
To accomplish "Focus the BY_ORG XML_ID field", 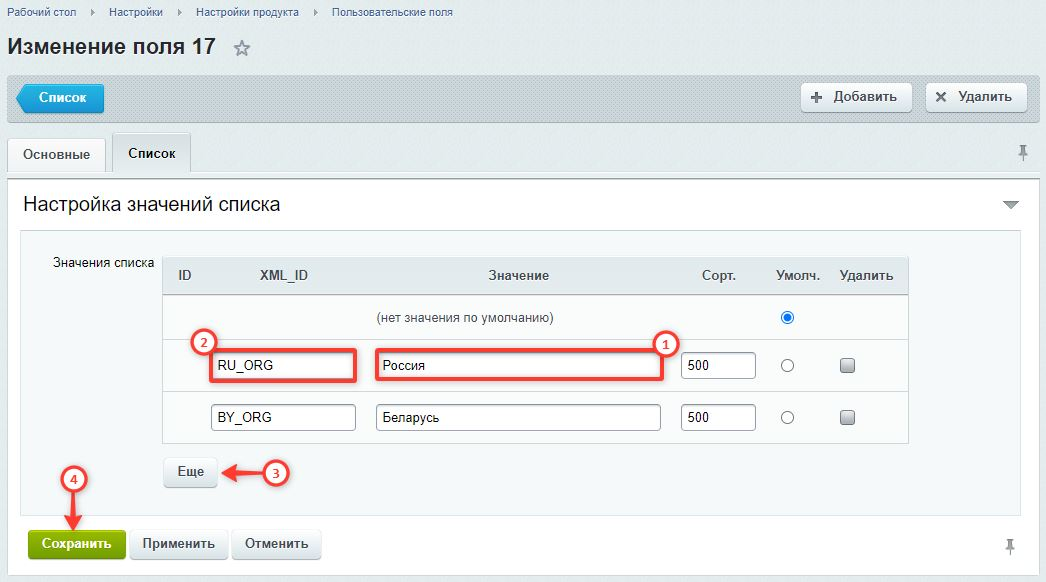I will tap(283, 418).
